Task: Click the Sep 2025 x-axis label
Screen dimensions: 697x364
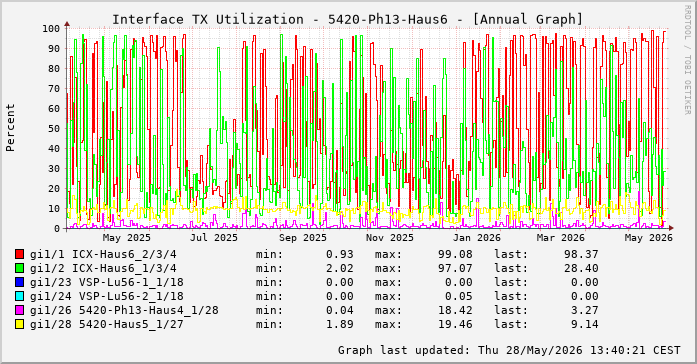Action: tap(303, 238)
